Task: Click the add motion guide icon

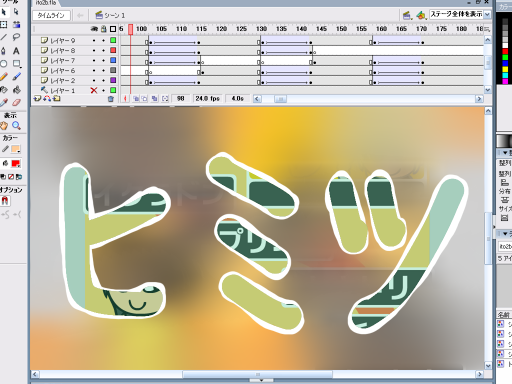Action: [x=47, y=98]
